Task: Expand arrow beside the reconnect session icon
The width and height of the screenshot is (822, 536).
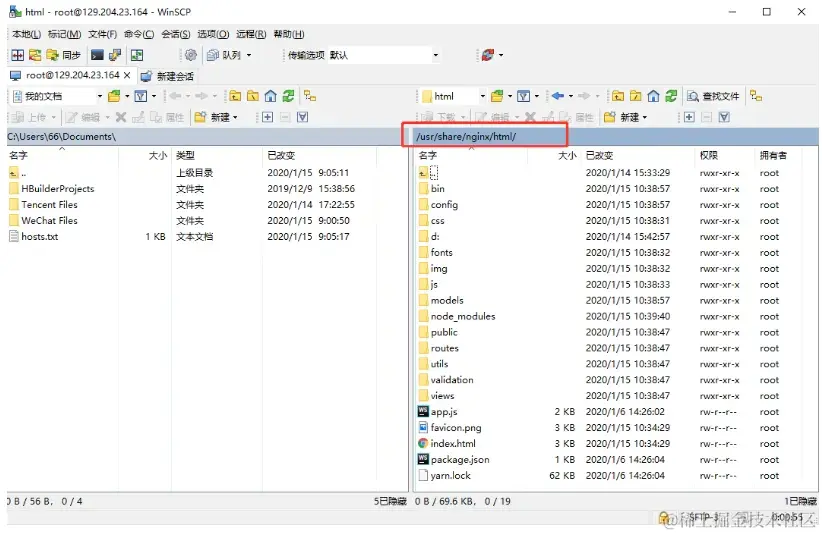Action: click(x=501, y=55)
